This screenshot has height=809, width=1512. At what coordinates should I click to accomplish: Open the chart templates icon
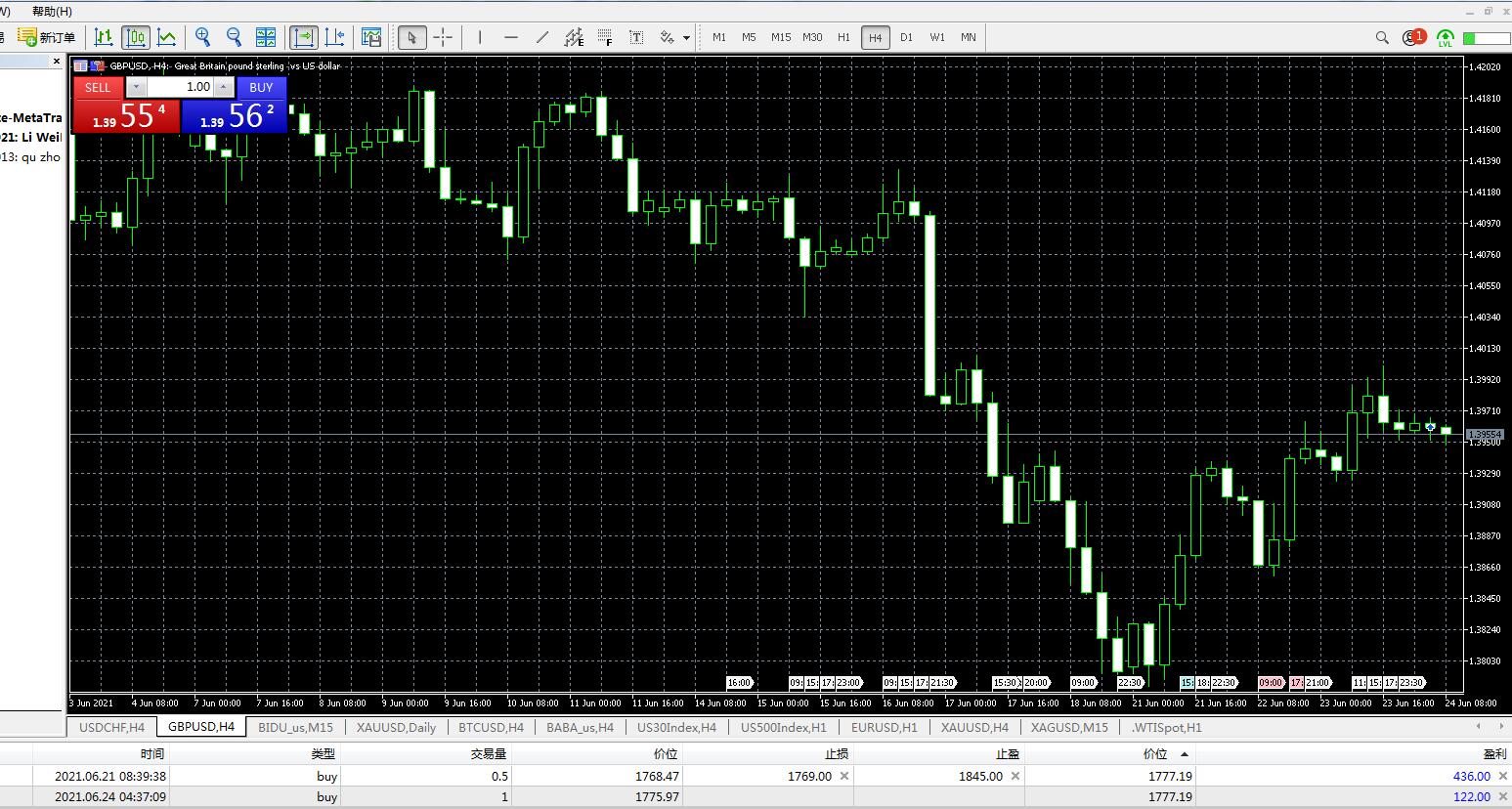coord(371,37)
